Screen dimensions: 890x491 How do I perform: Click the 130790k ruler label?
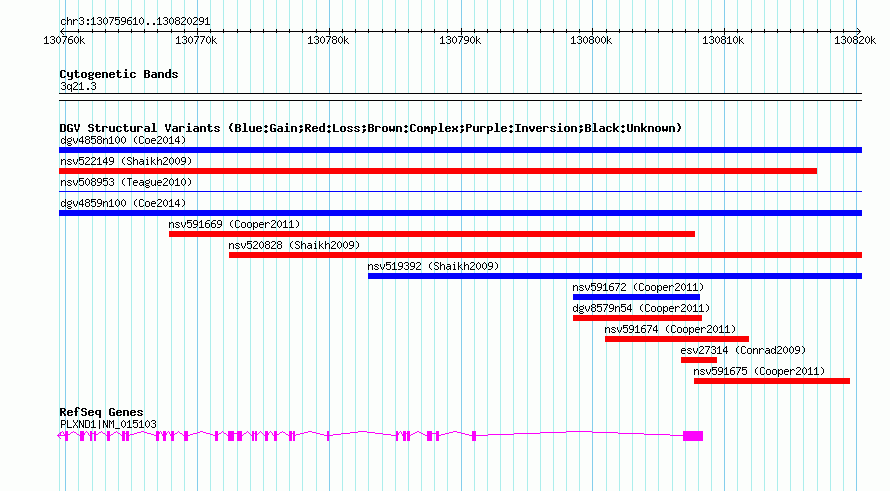pyautogui.click(x=460, y=40)
